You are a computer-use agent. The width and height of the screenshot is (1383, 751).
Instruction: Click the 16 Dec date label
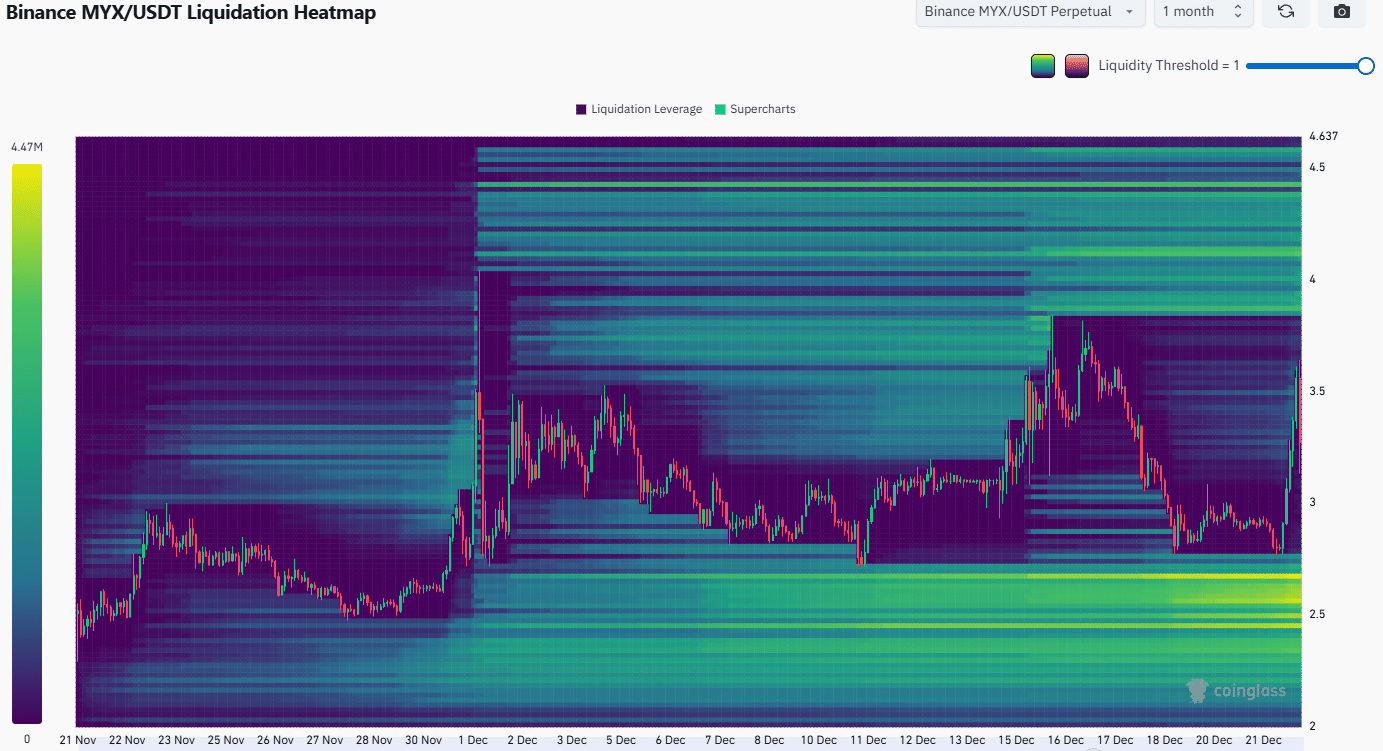[x=1066, y=741]
